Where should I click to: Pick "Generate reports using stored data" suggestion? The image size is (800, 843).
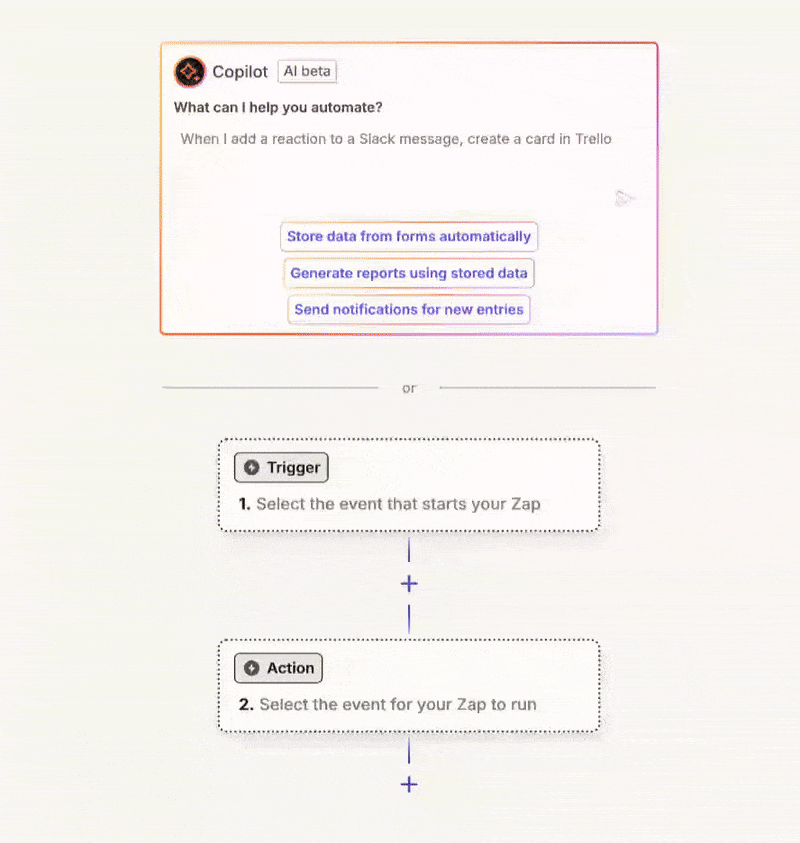pyautogui.click(x=409, y=273)
